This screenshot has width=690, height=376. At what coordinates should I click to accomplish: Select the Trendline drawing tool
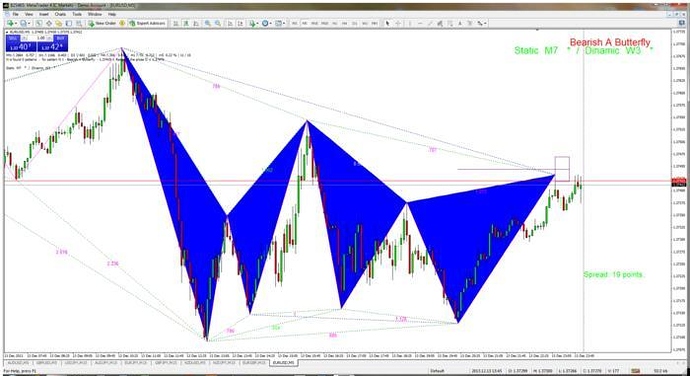point(430,23)
